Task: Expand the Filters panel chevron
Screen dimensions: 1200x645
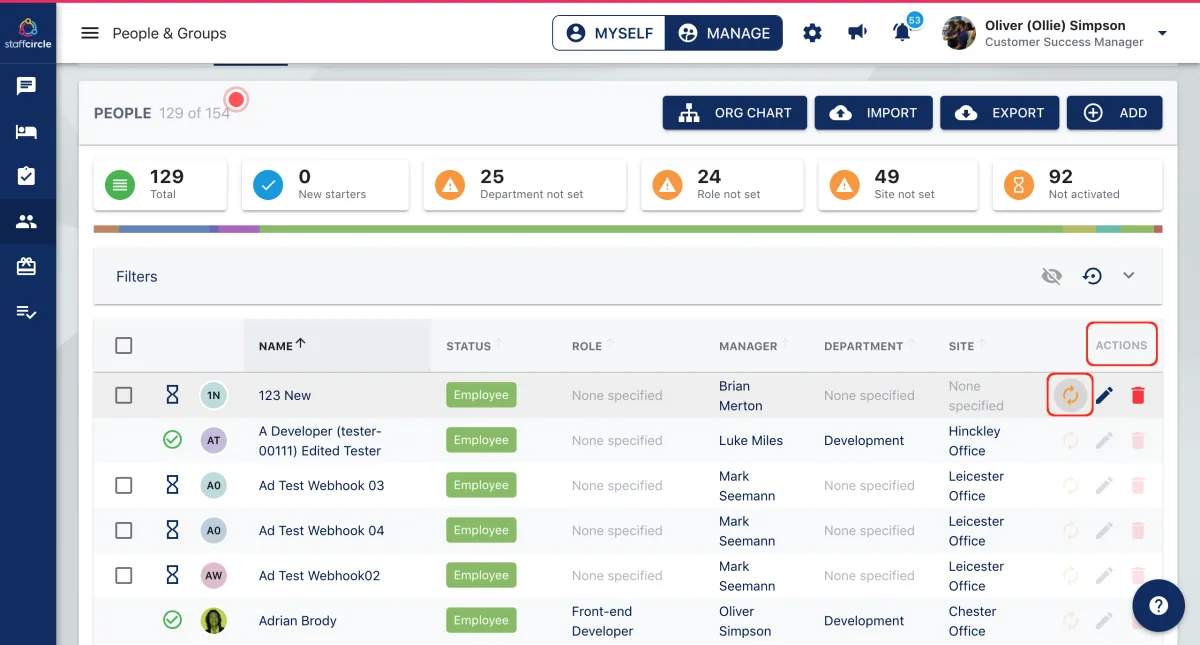Action: click(x=1129, y=276)
